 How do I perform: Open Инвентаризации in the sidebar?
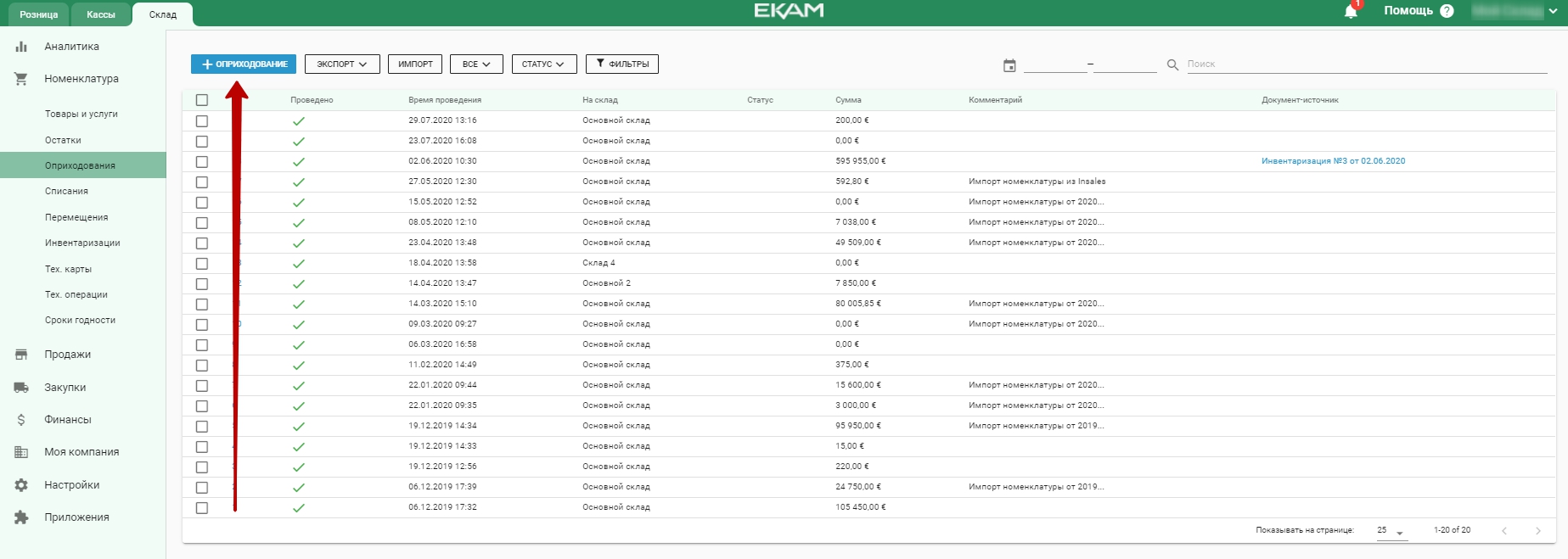click(x=82, y=243)
